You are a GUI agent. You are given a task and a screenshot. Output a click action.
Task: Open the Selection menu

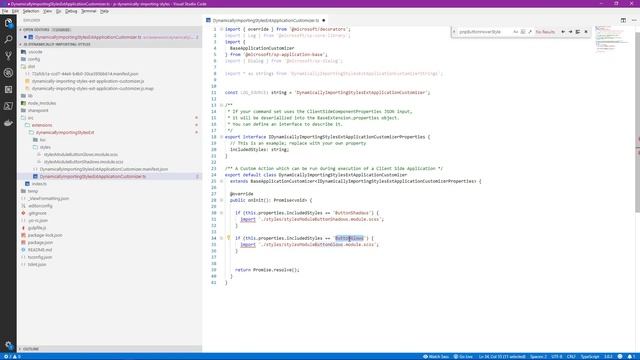pos(31,11)
